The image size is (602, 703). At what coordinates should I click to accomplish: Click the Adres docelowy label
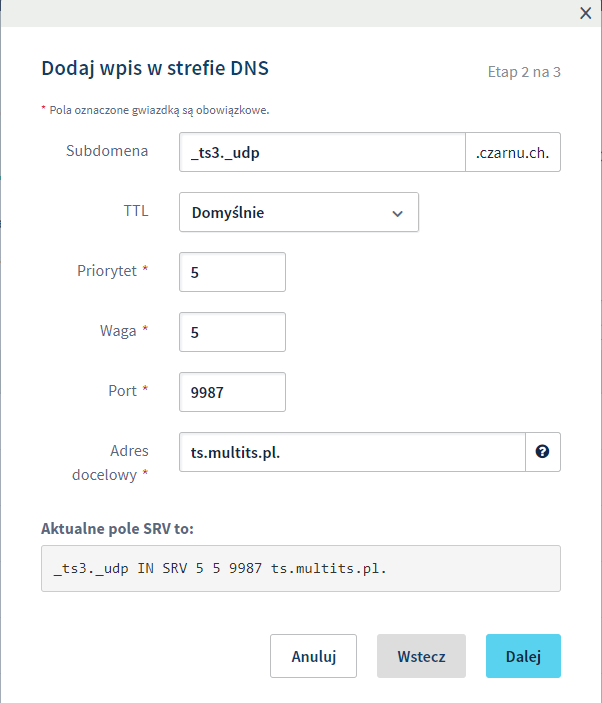coord(110,462)
